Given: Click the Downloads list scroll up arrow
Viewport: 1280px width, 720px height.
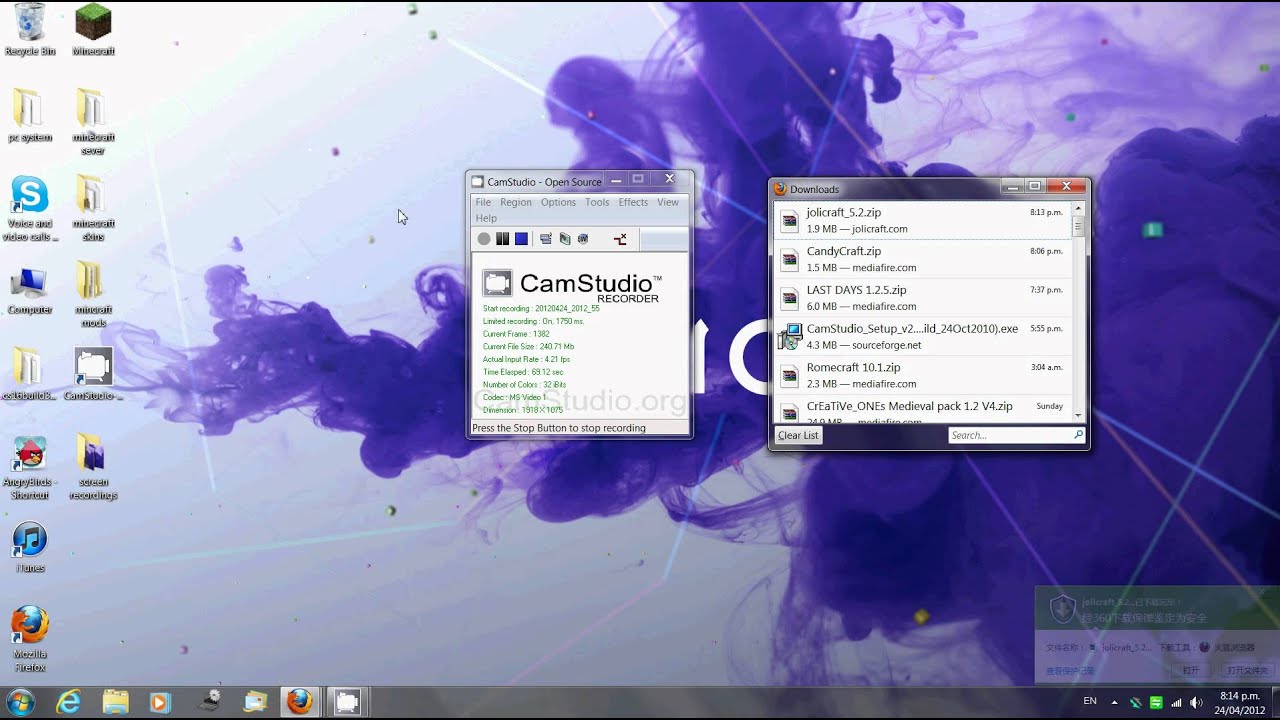Looking at the screenshot, I should 1078,209.
